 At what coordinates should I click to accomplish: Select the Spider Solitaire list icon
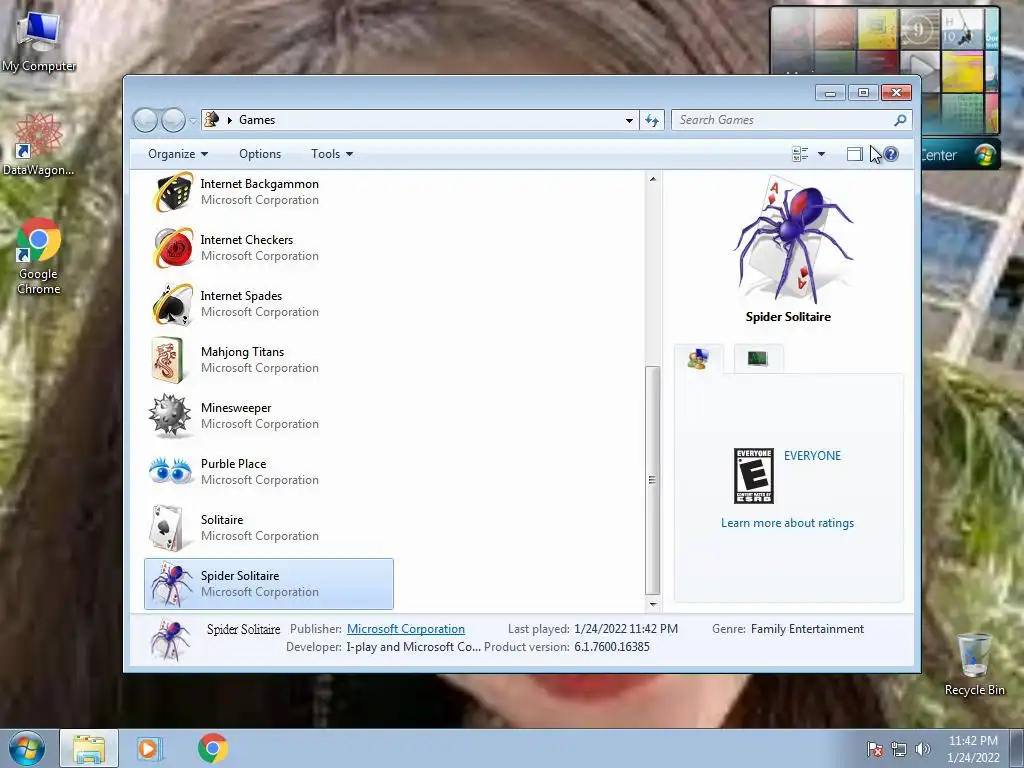pyautogui.click(x=171, y=584)
